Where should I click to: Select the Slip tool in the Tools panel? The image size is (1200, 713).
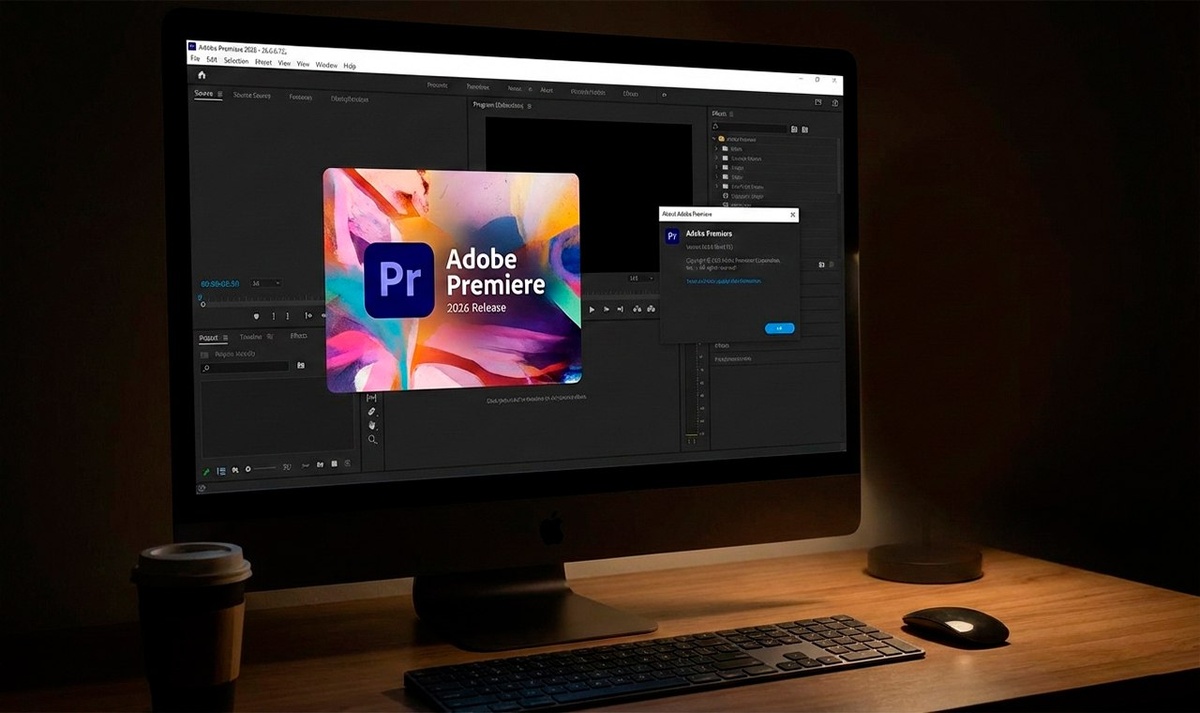[372, 397]
